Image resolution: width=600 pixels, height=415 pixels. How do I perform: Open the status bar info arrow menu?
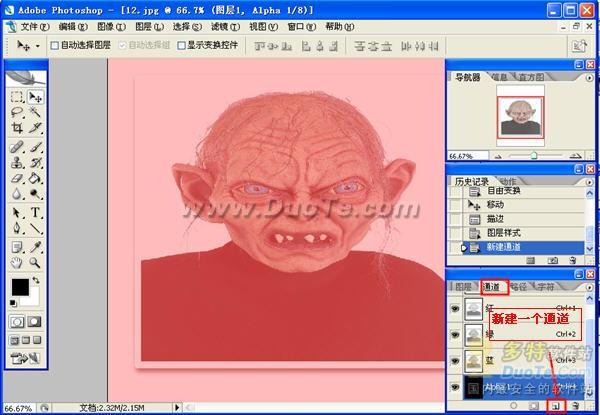tap(177, 408)
